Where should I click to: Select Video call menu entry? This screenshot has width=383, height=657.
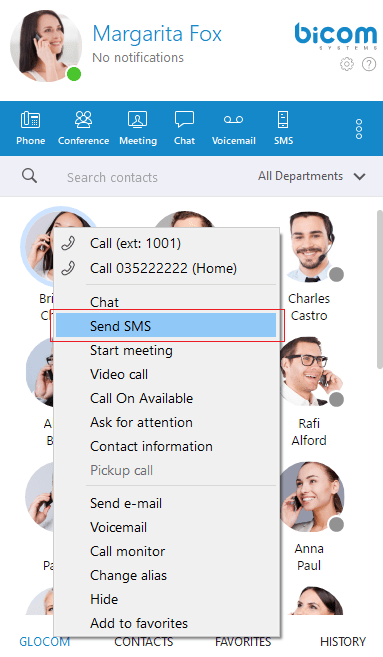tap(167, 374)
